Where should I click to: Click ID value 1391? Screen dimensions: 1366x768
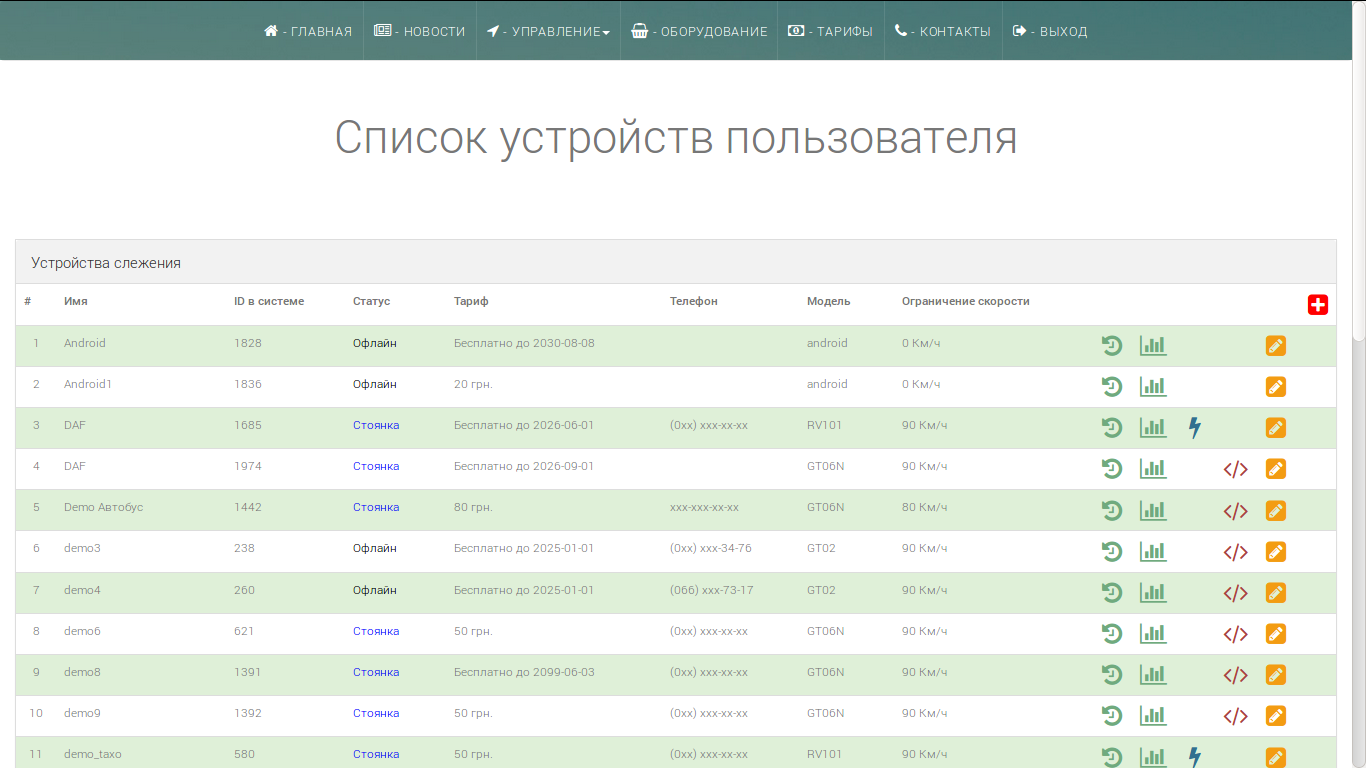click(x=247, y=672)
